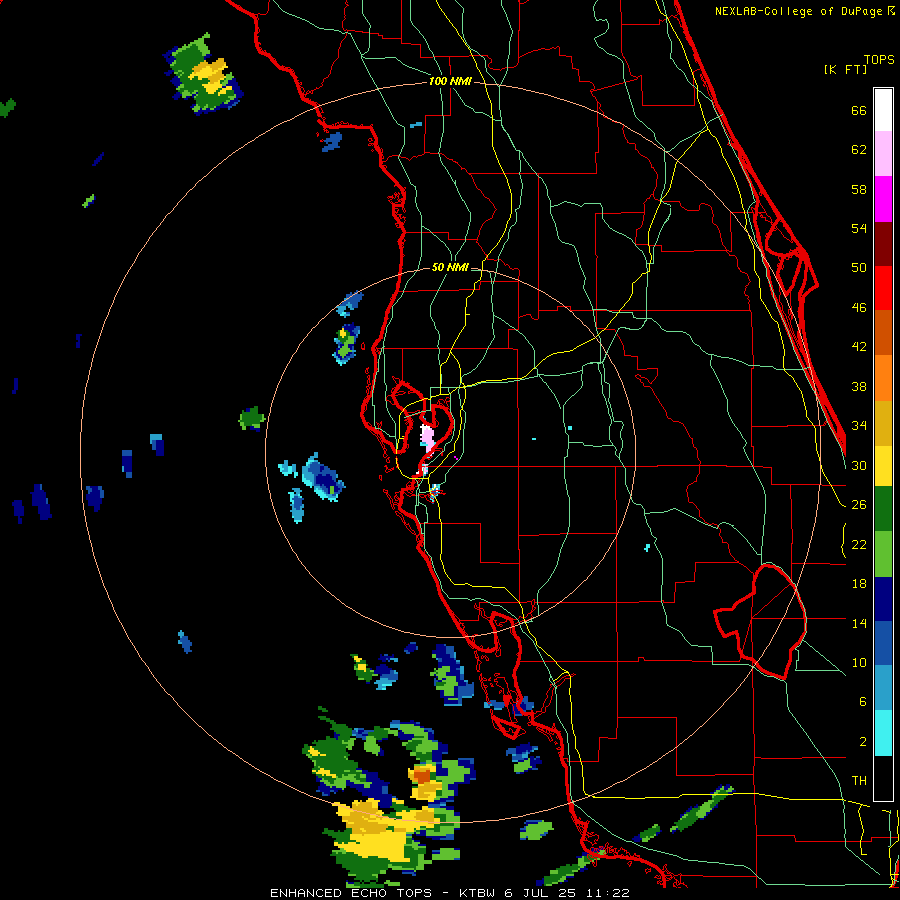Image resolution: width=900 pixels, height=900 pixels.
Task: Select the dark red (maroon) legend swatch
Action: click(x=883, y=243)
